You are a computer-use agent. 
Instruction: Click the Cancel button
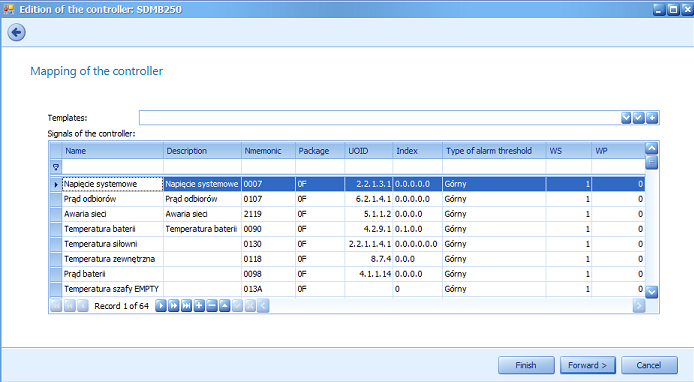coord(649,365)
